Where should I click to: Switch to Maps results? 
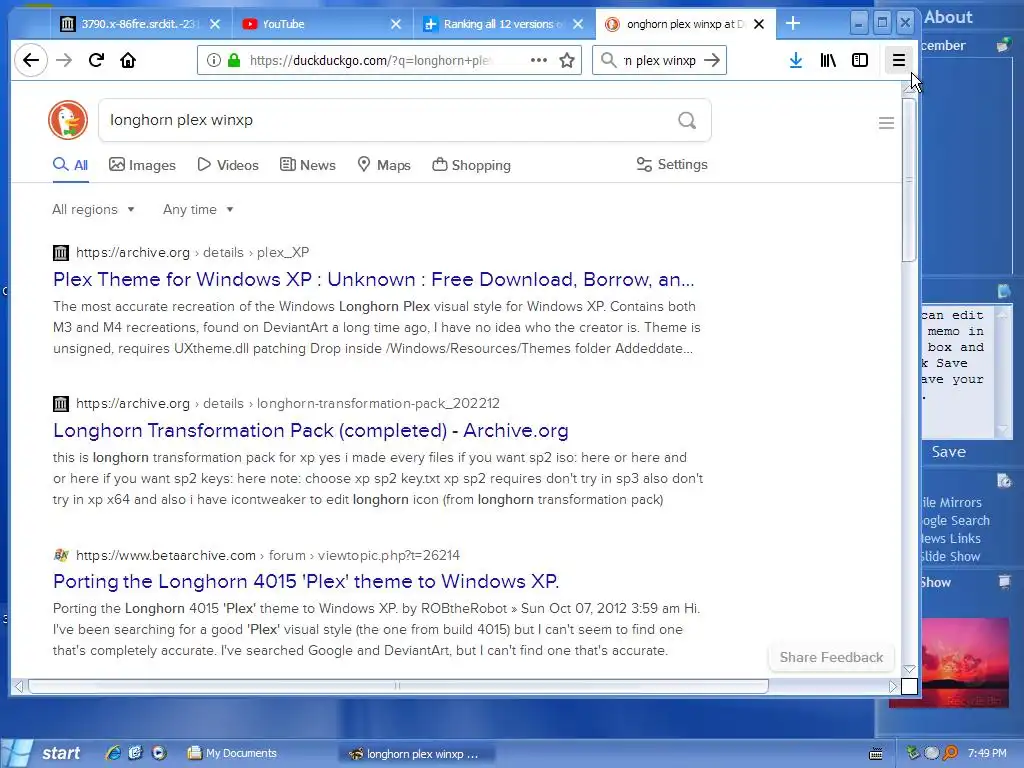click(384, 165)
